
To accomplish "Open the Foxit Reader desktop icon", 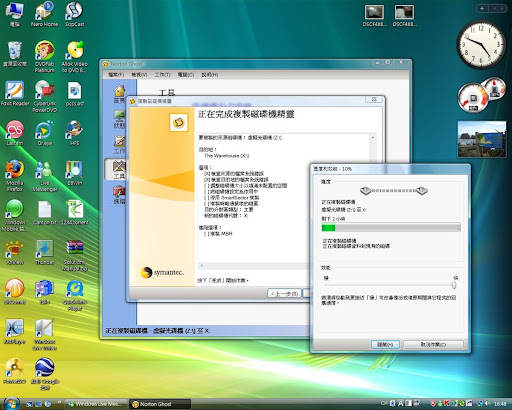I will [15, 94].
